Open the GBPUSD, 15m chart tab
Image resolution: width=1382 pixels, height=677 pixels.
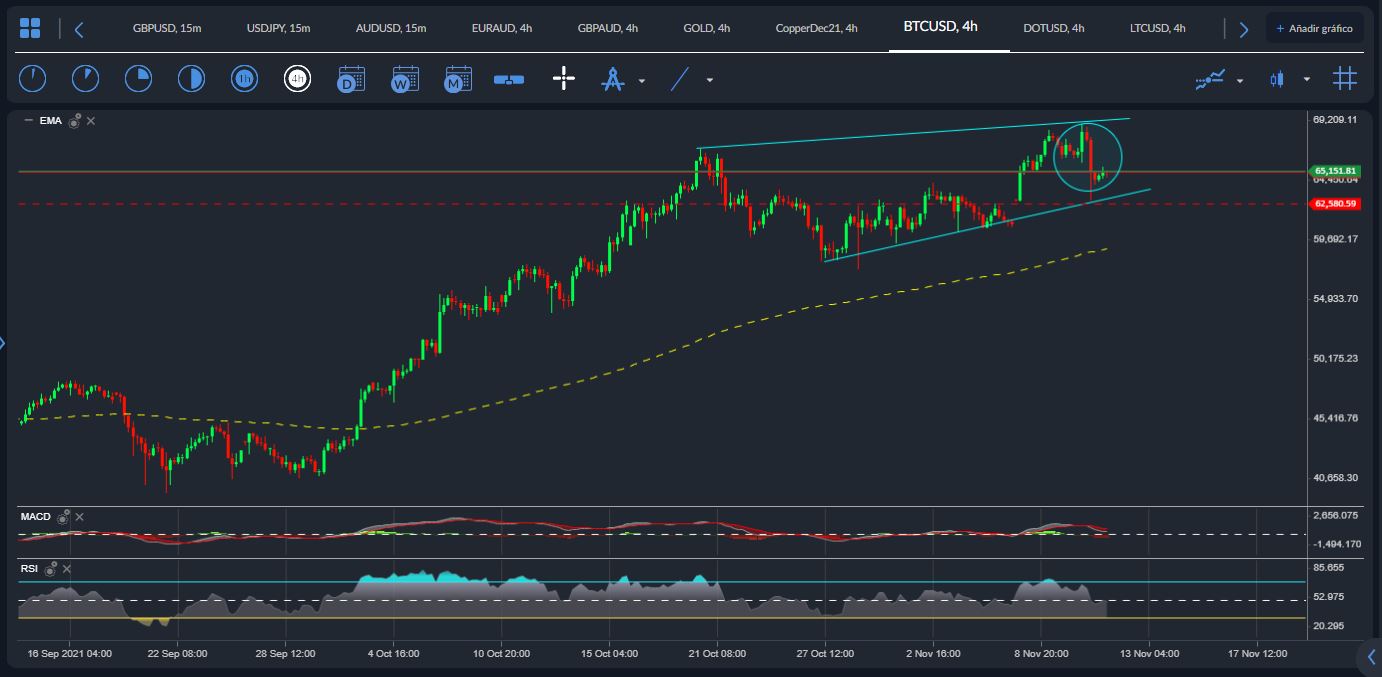pyautogui.click(x=167, y=28)
